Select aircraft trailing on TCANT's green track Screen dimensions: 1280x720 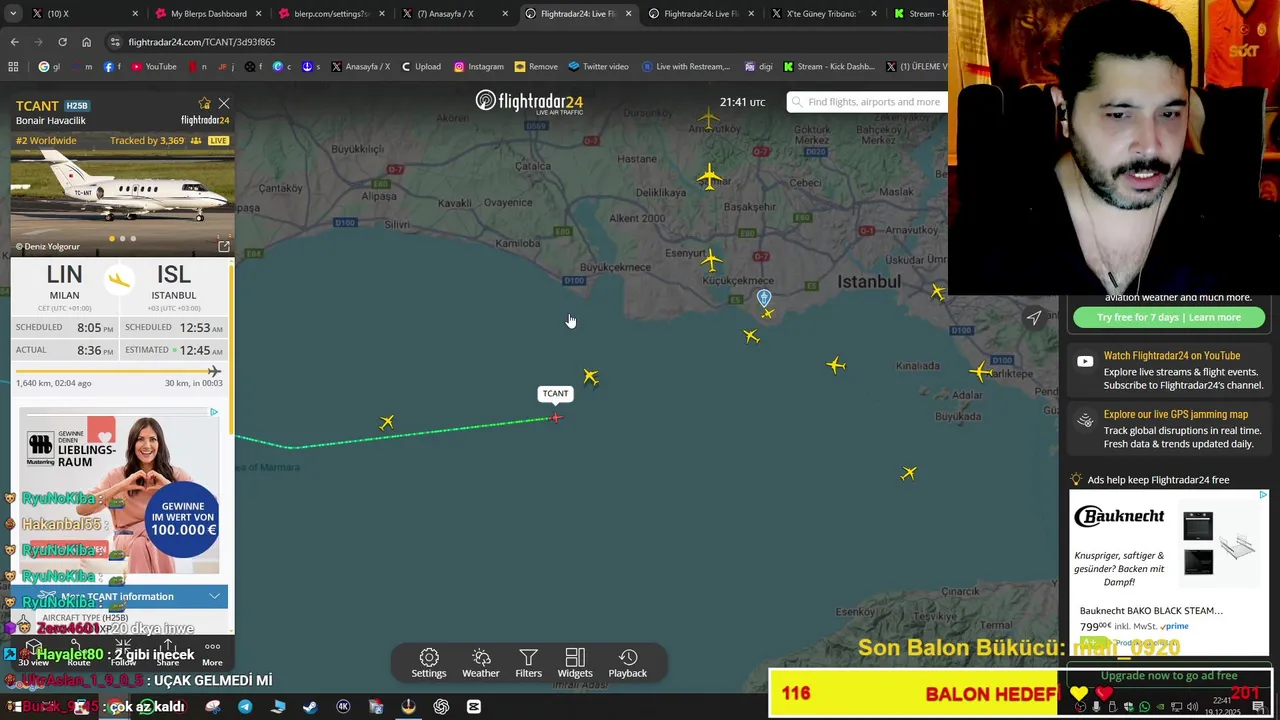[387, 423]
